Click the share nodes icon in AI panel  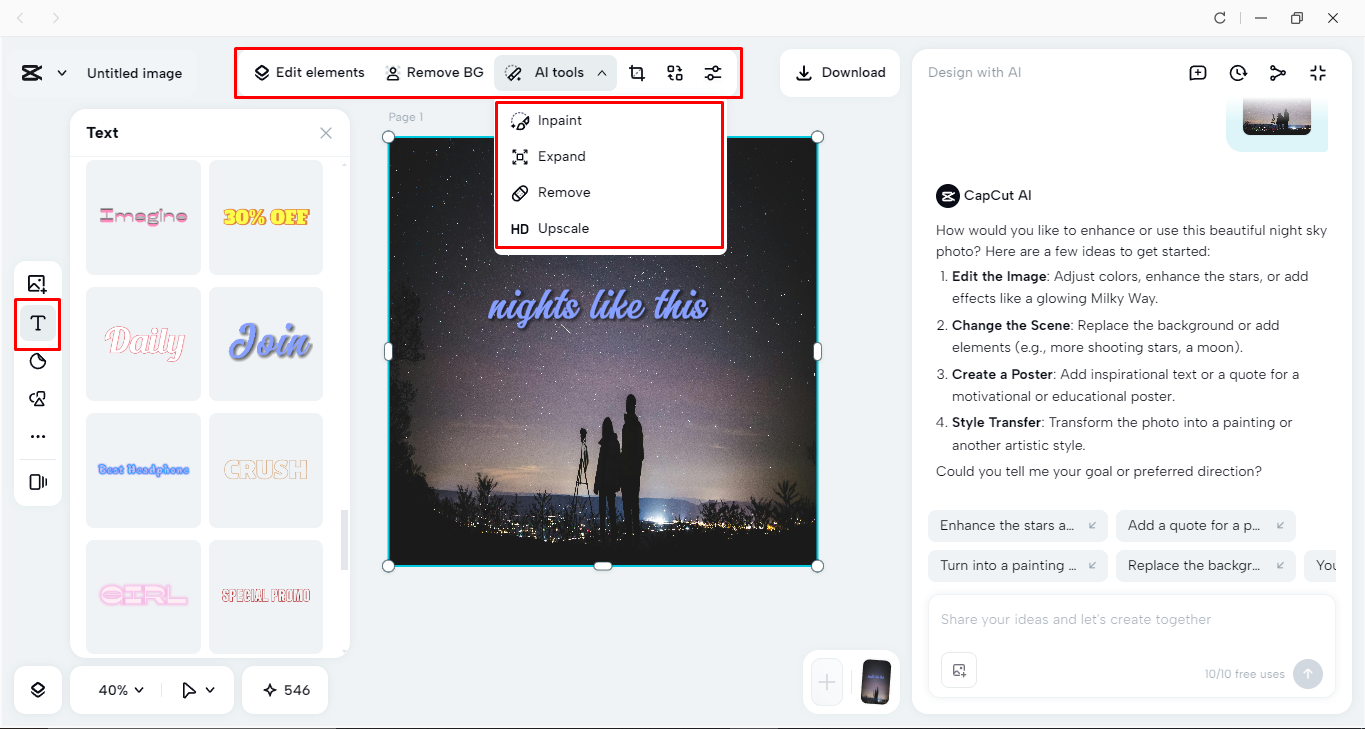pos(1278,73)
